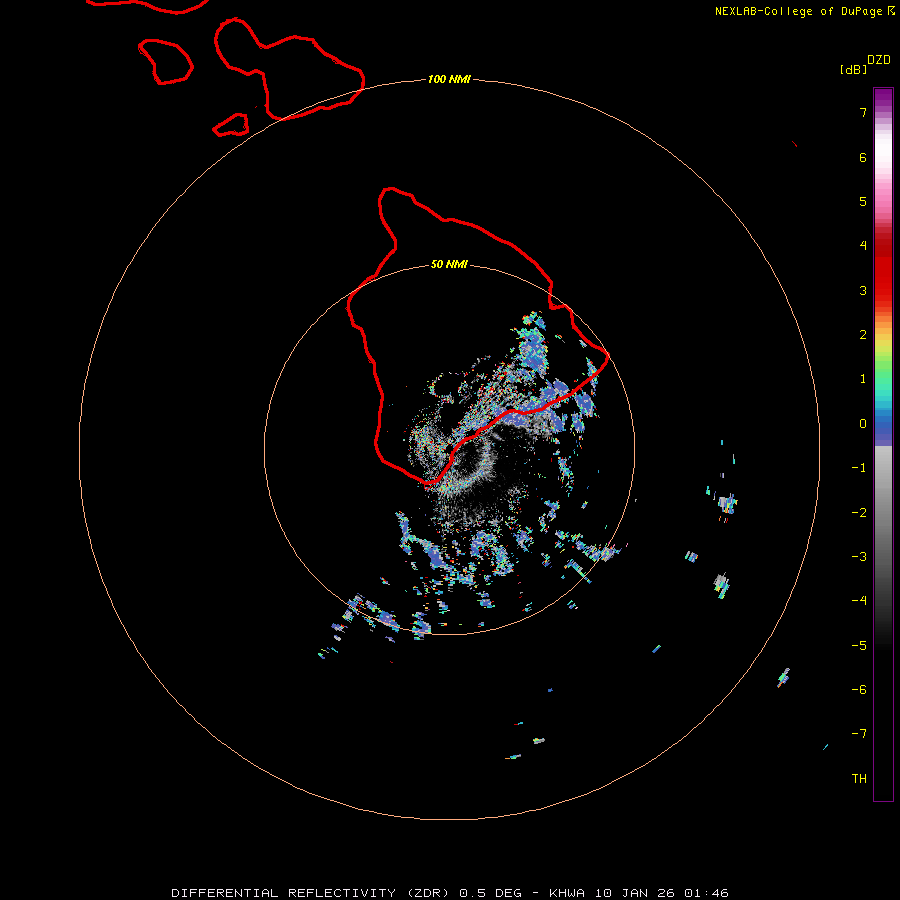
Task: Click the 4 value on the color scale
Action: coord(863,246)
